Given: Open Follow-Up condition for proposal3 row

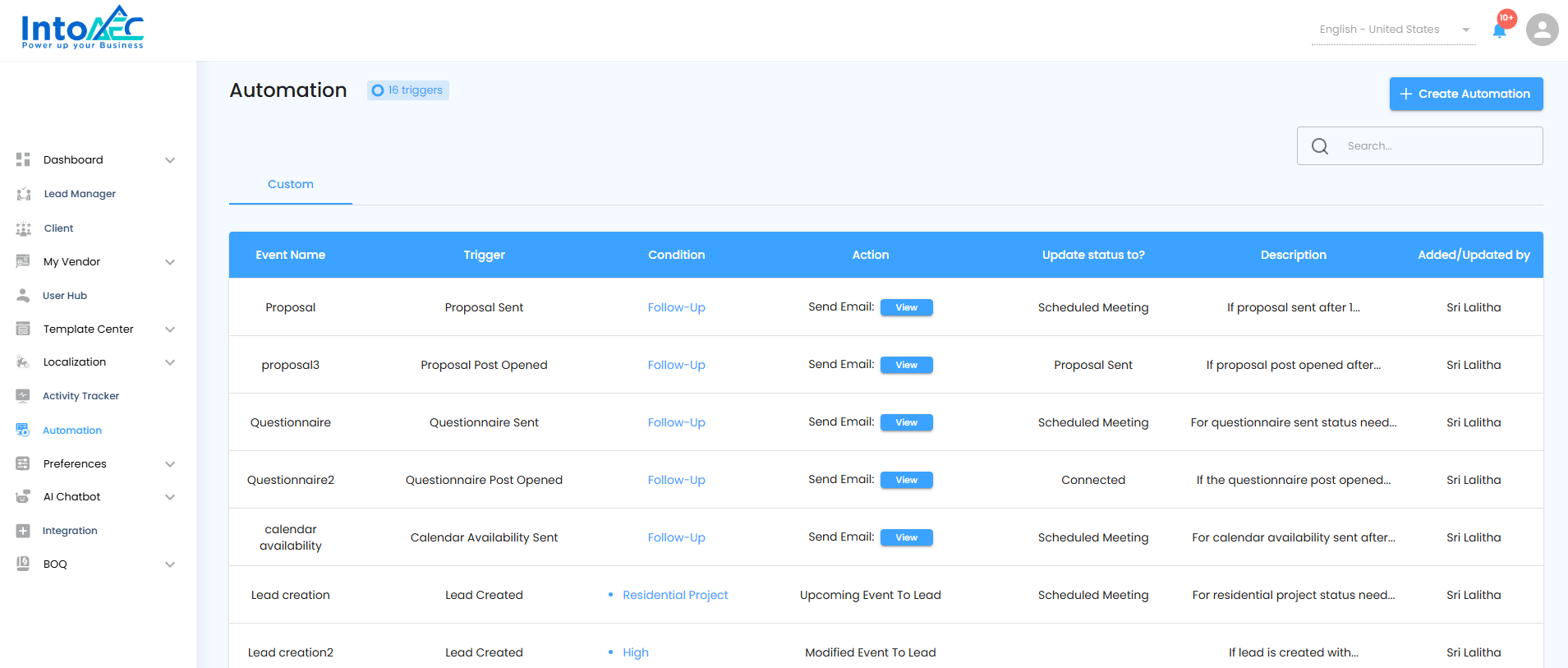Looking at the screenshot, I should click(x=677, y=365).
